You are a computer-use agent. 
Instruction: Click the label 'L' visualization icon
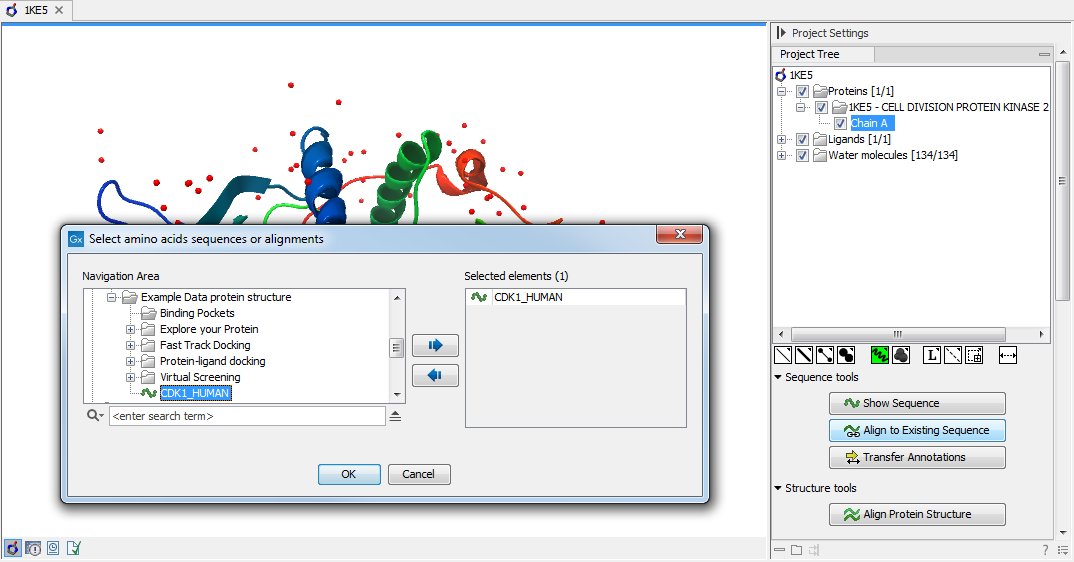(932, 355)
